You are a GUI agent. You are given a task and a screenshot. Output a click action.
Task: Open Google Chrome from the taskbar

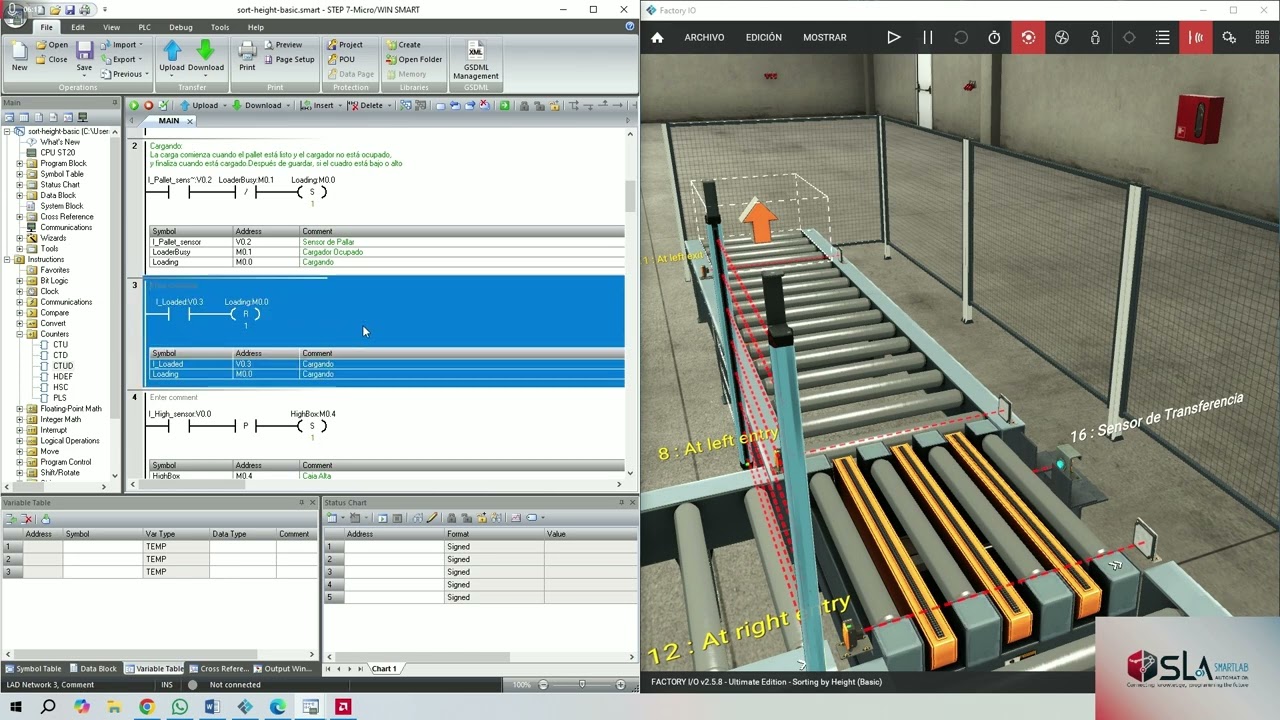146,707
